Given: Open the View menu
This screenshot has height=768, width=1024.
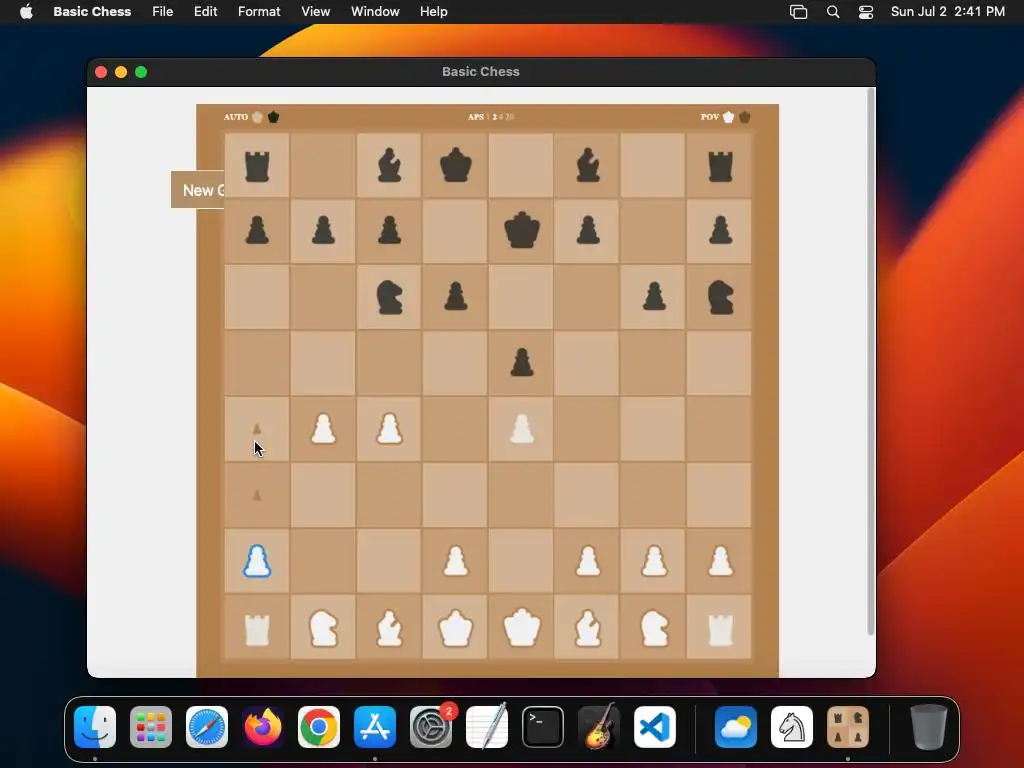Looking at the screenshot, I should pos(315,11).
